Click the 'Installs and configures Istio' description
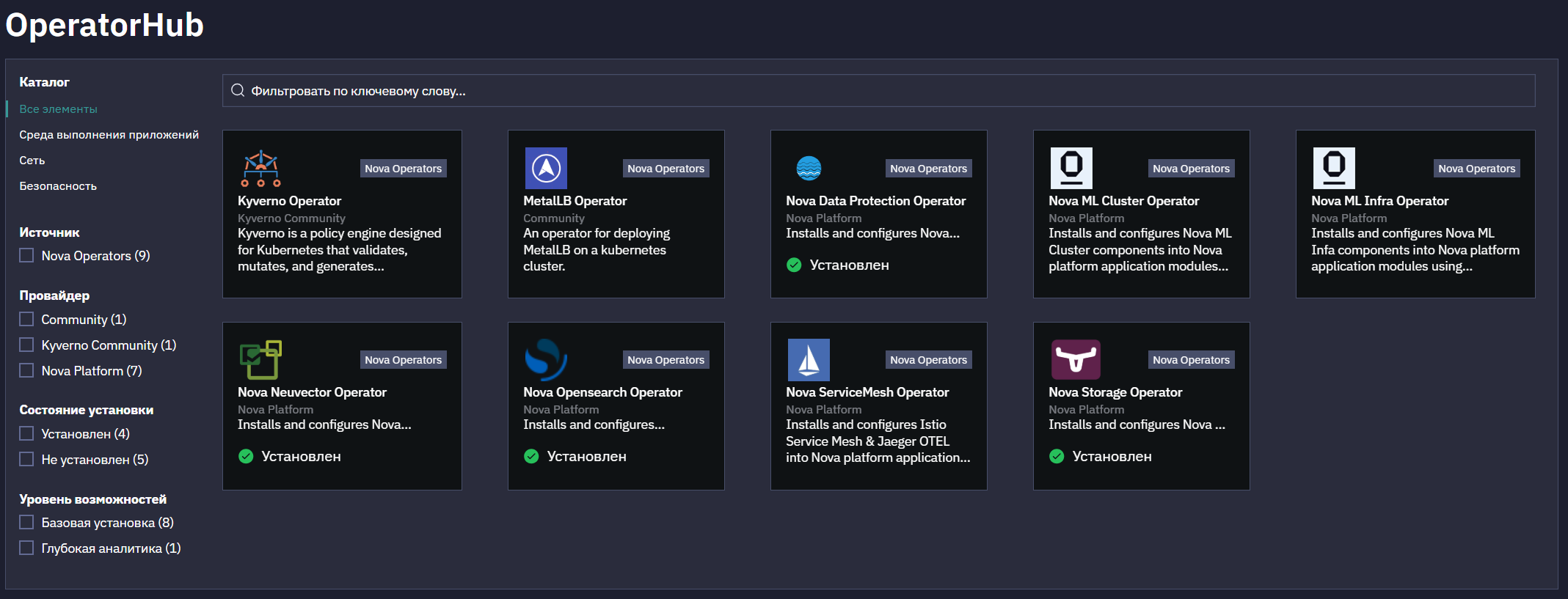The width and height of the screenshot is (1568, 599). [x=878, y=441]
